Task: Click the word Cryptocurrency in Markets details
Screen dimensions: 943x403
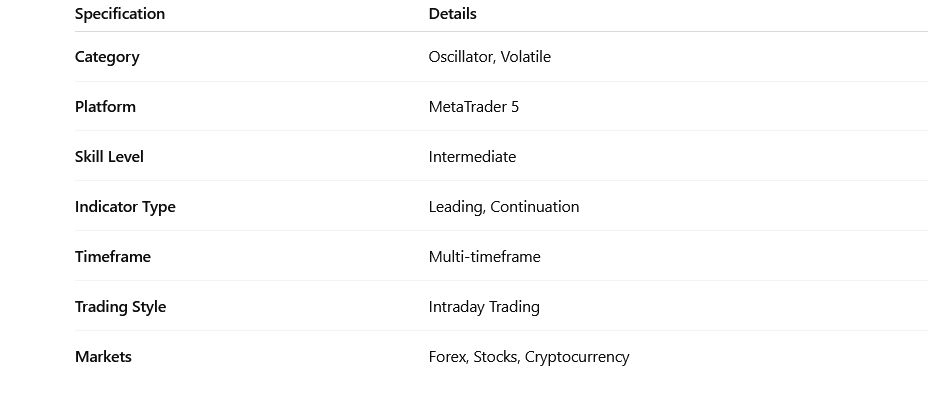Action: [577, 357]
